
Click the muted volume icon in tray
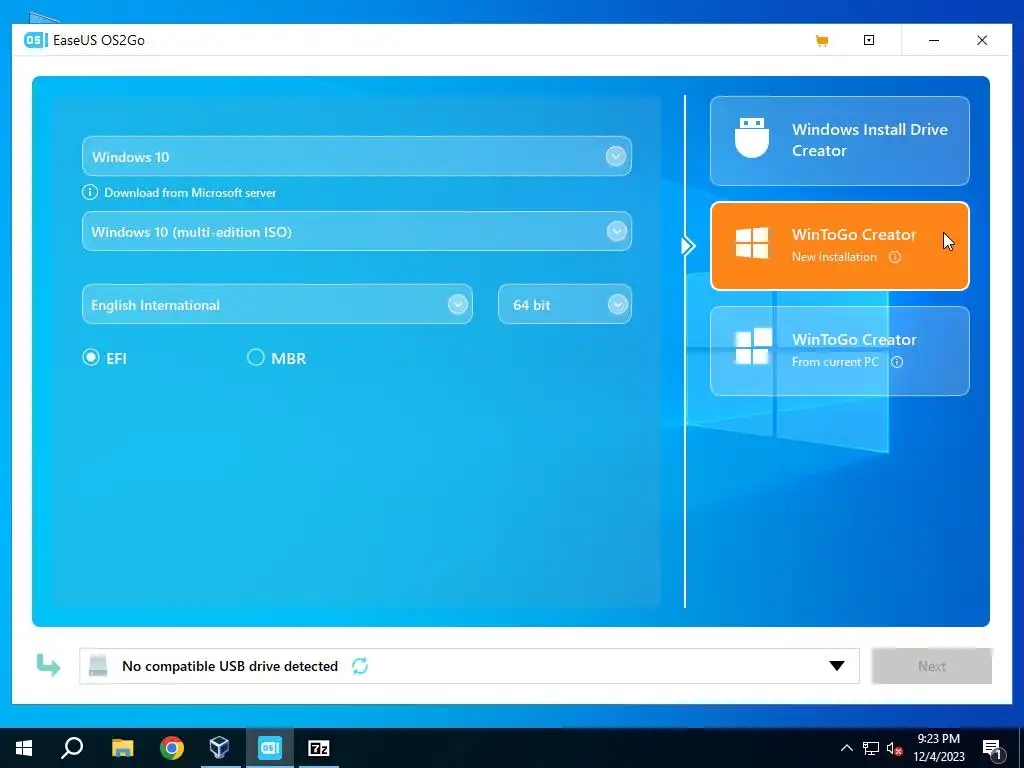tap(894, 748)
